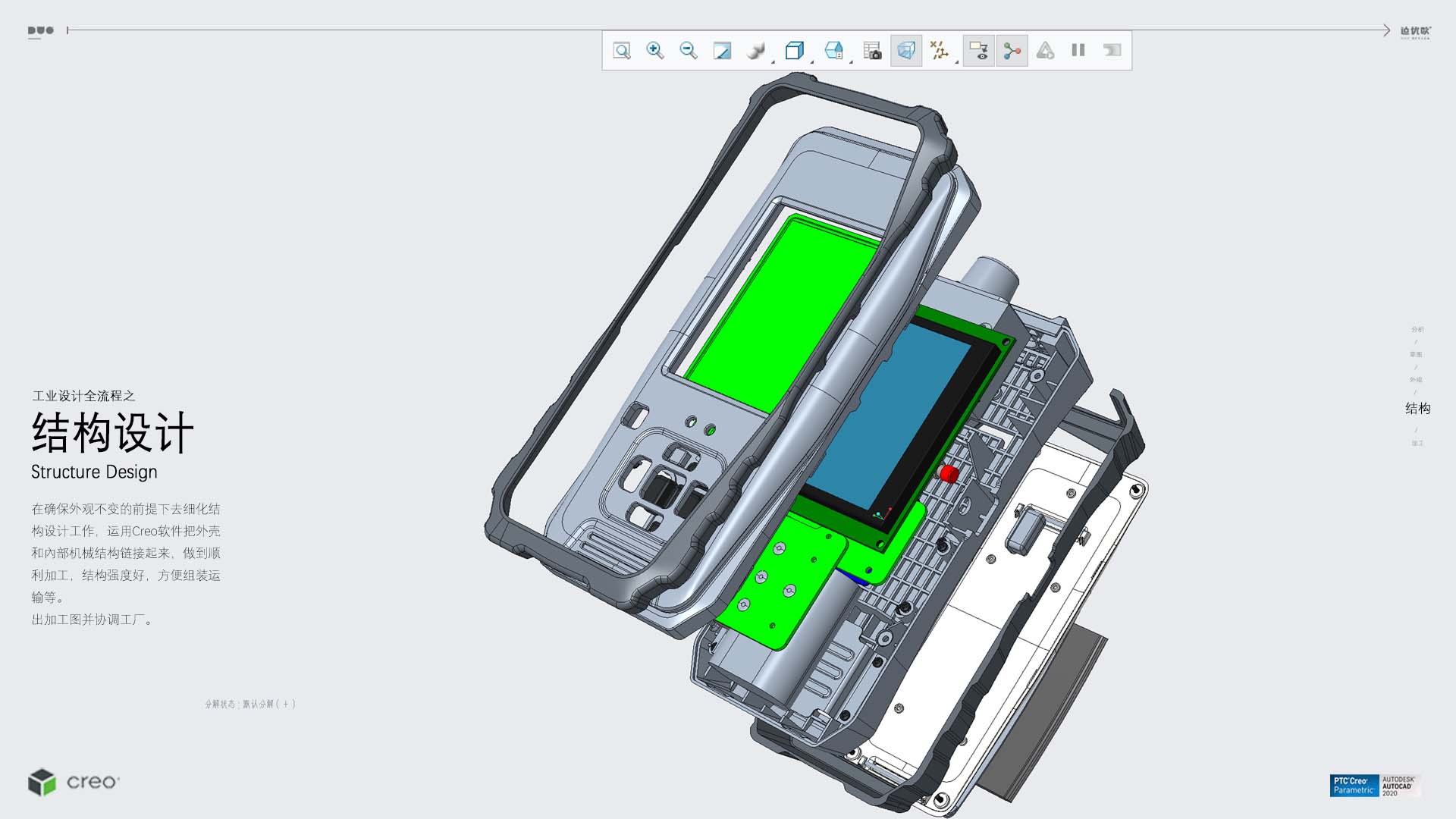Expand the Saved Orientations dropdown arrow
The width and height of the screenshot is (1456, 819).
[x=812, y=61]
